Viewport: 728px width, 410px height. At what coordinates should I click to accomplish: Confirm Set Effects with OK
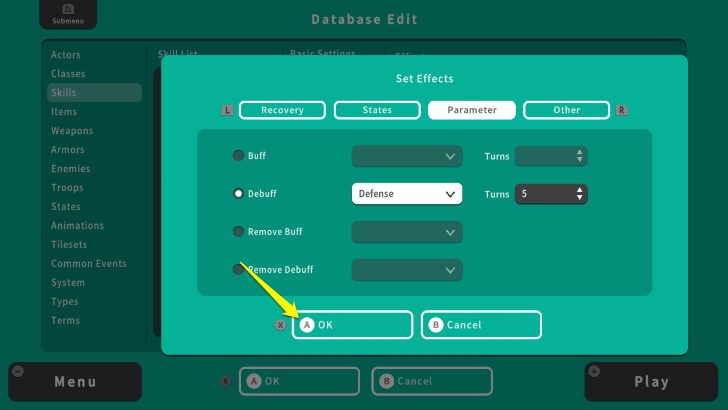tap(352, 325)
